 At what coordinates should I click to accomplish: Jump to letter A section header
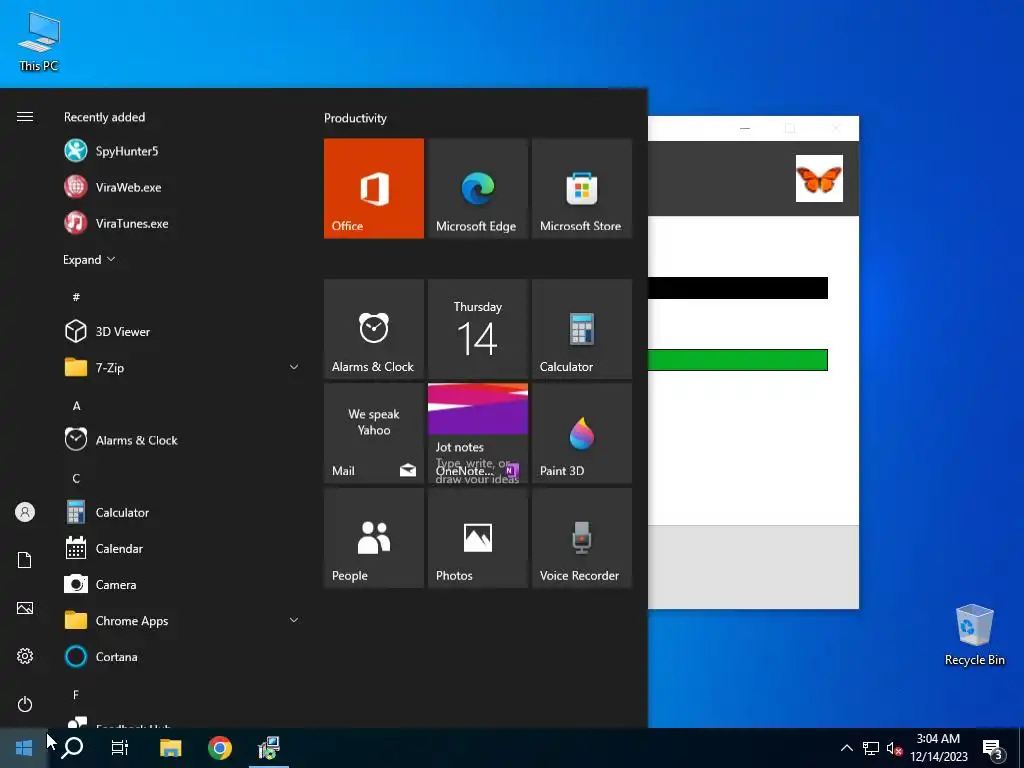[x=76, y=406]
